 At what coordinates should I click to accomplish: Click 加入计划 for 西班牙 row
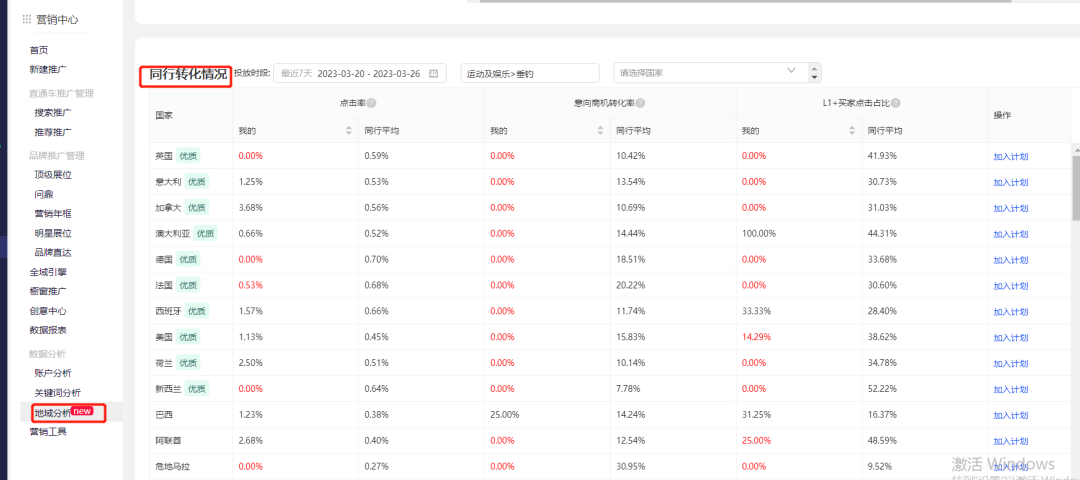(x=1010, y=312)
